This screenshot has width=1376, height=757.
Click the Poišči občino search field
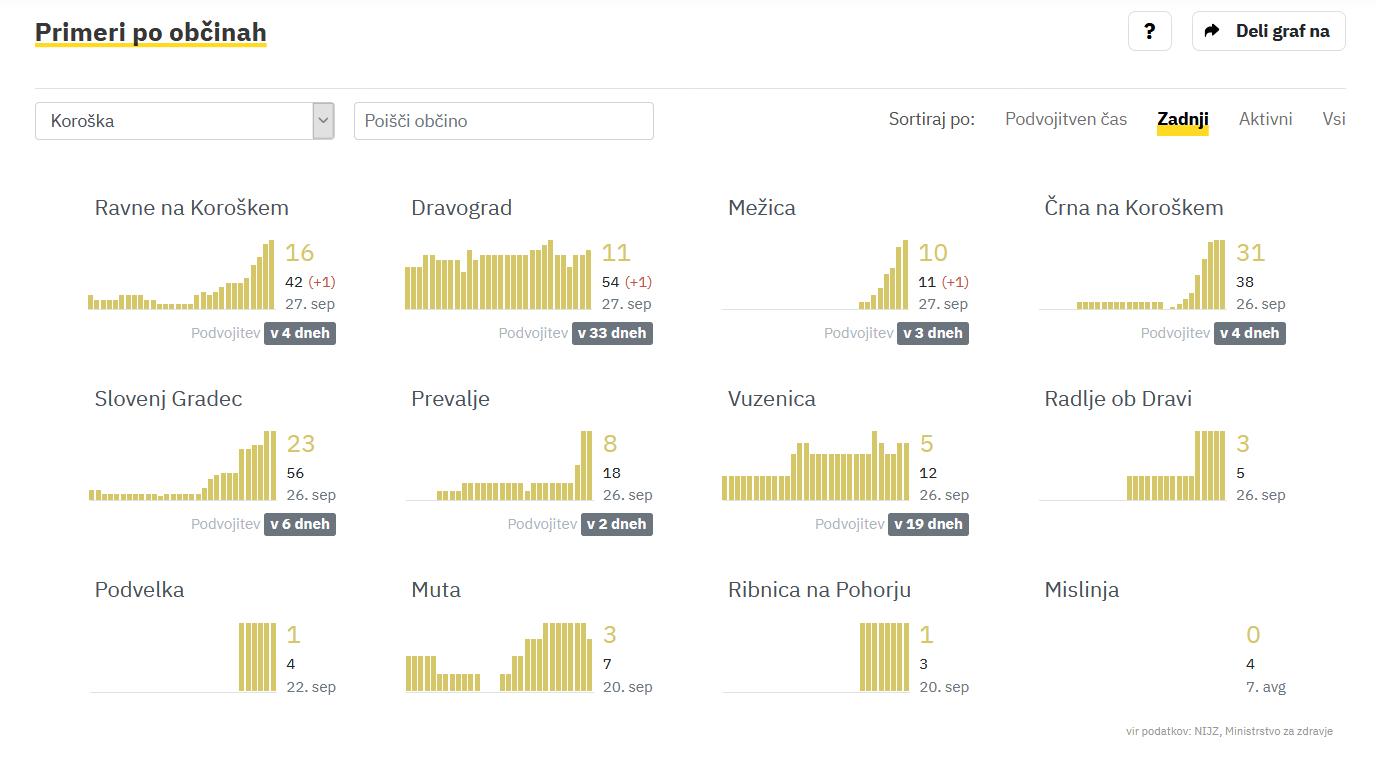click(503, 121)
